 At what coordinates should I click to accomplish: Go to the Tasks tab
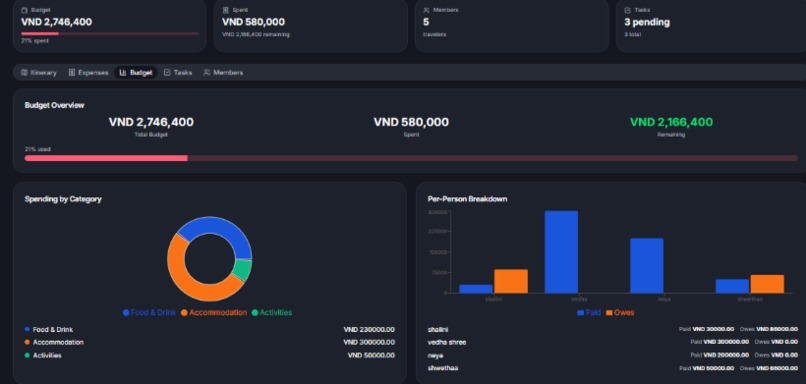178,72
